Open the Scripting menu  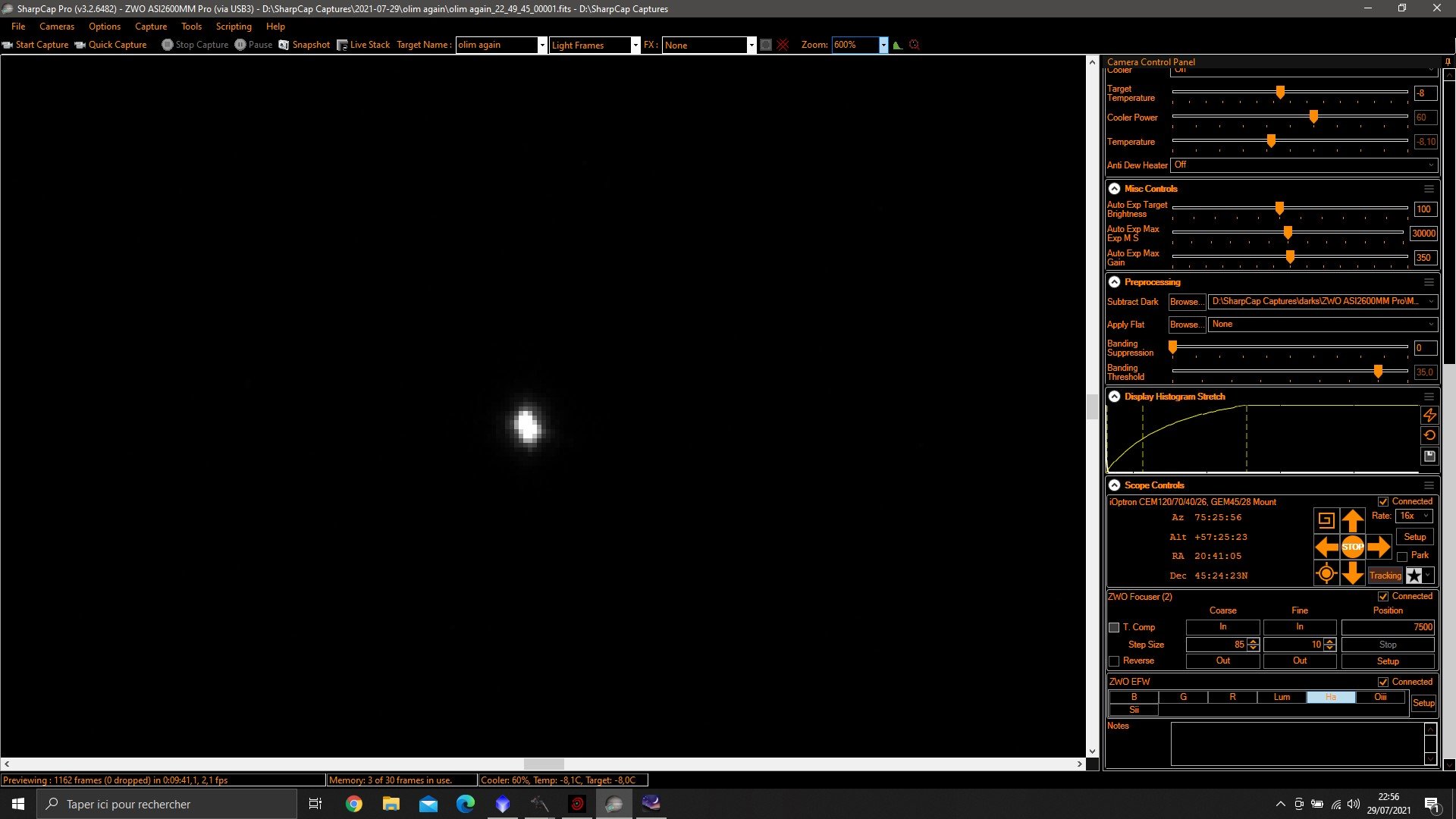(234, 27)
